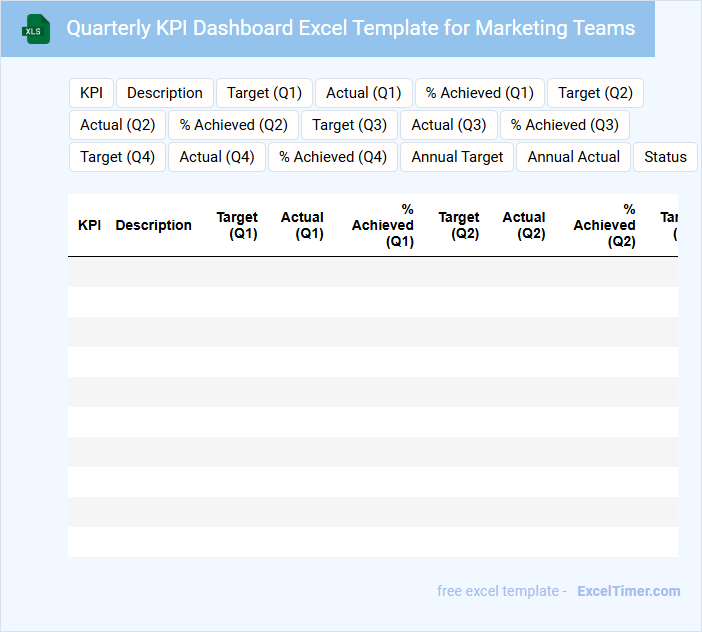
Task: Choose the % Achieved (Q1) tag chip
Action: click(x=479, y=93)
